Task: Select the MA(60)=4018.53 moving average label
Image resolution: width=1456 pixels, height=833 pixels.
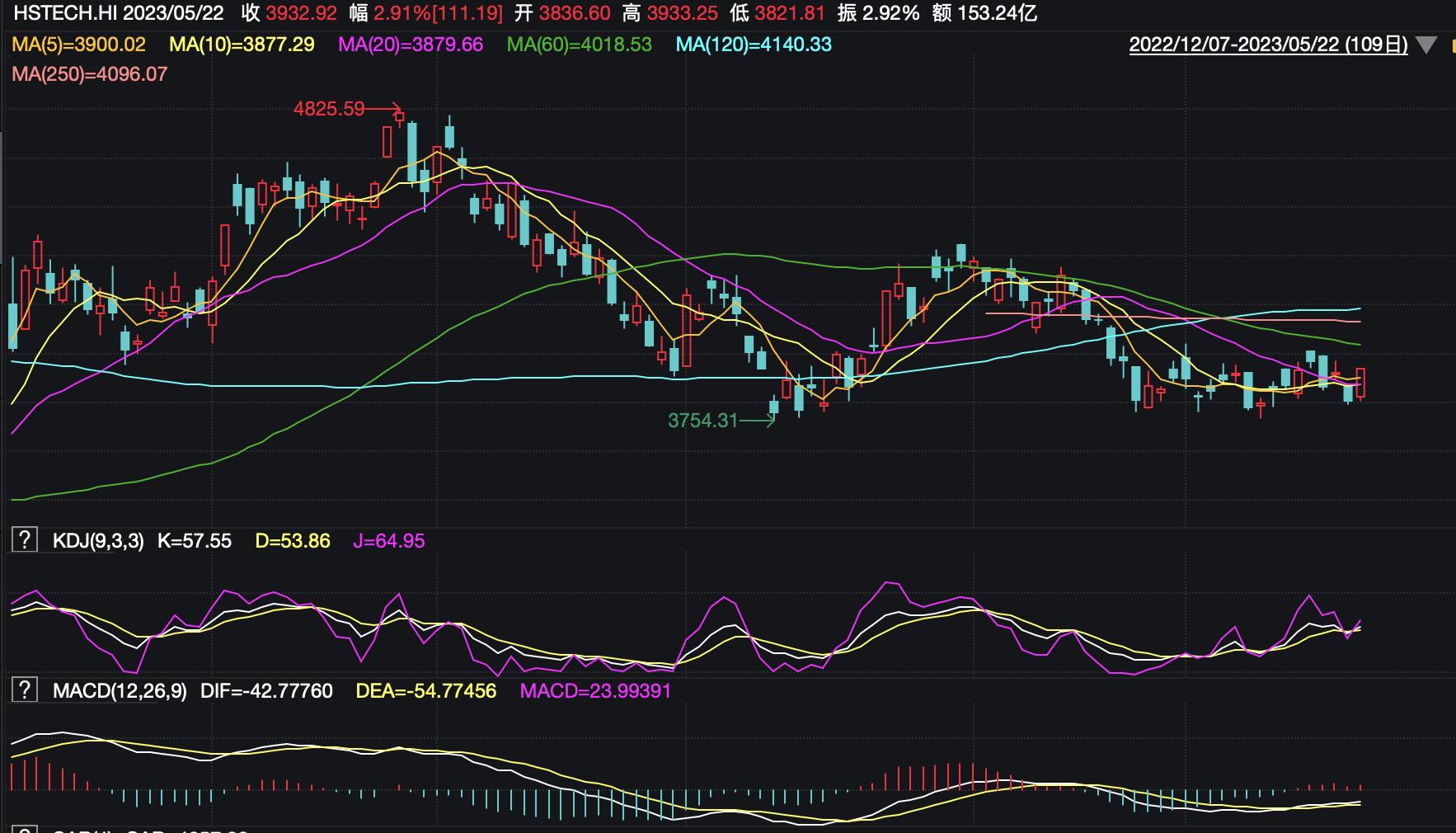Action: [579, 45]
